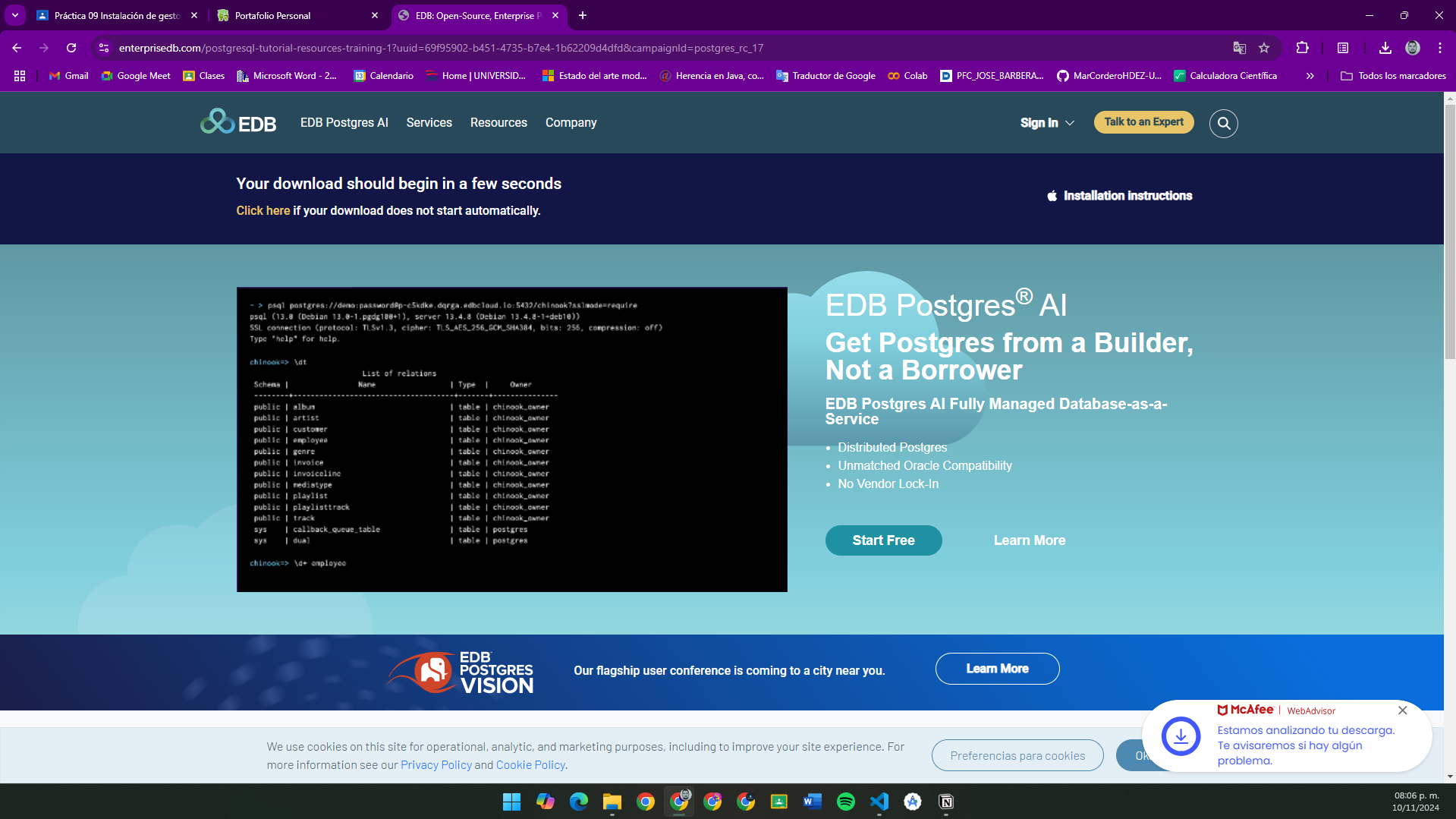The width and height of the screenshot is (1456, 819).
Task: Click the Google Translate page icon
Action: click(1240, 48)
